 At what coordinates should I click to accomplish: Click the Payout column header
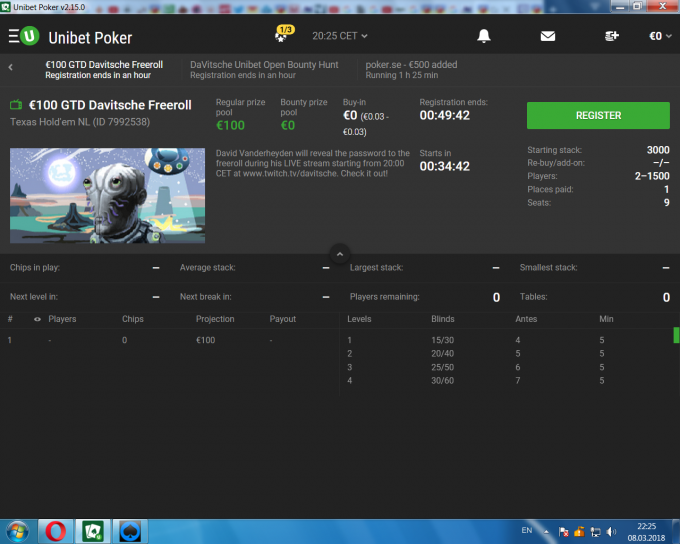pyautogui.click(x=283, y=319)
